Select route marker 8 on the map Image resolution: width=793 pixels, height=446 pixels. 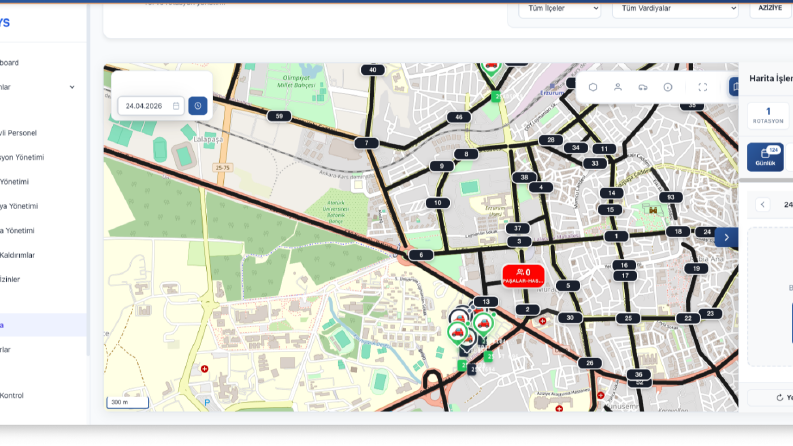tap(466, 154)
